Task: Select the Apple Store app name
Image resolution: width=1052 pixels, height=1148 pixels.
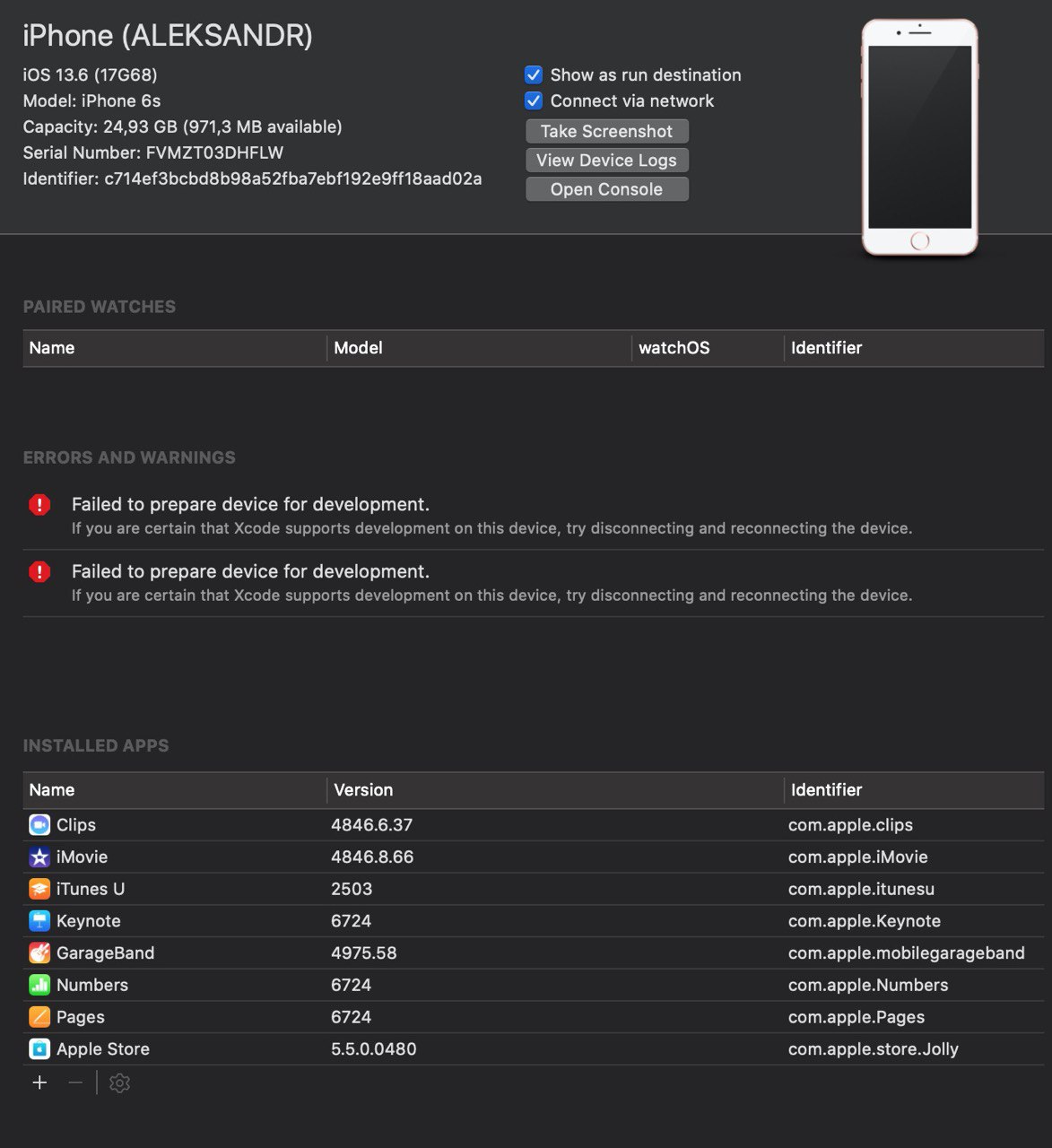Action: pyautogui.click(x=103, y=1049)
